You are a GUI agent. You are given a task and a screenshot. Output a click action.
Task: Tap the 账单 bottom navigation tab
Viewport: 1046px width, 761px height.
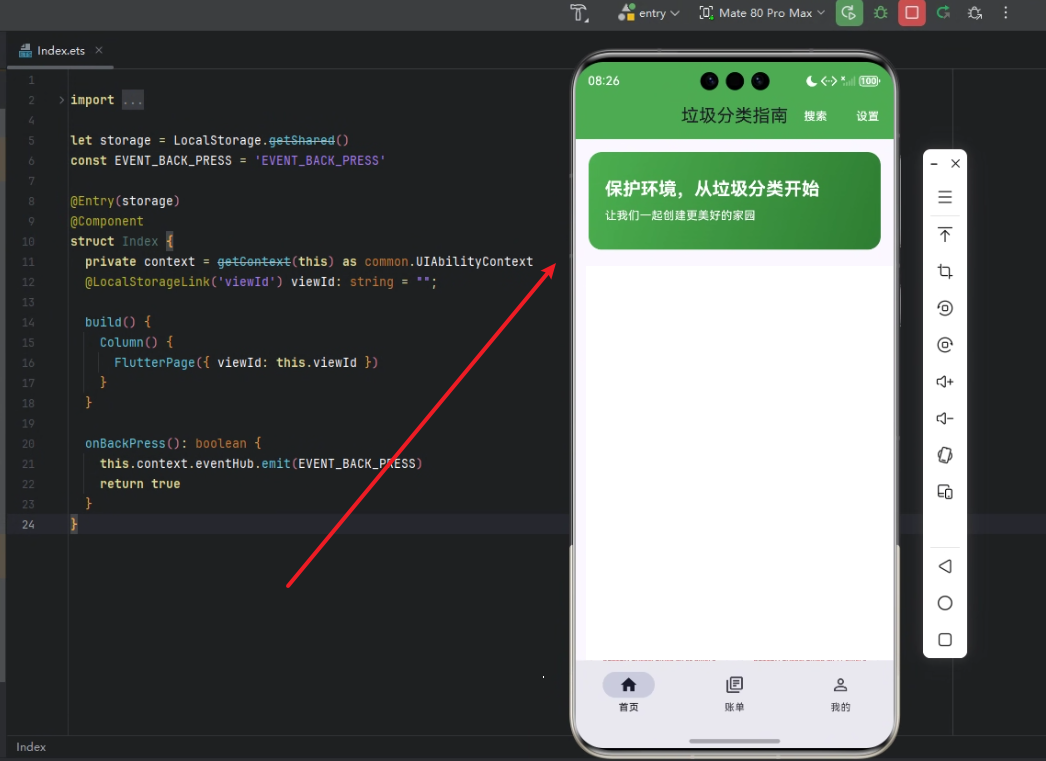pyautogui.click(x=734, y=693)
